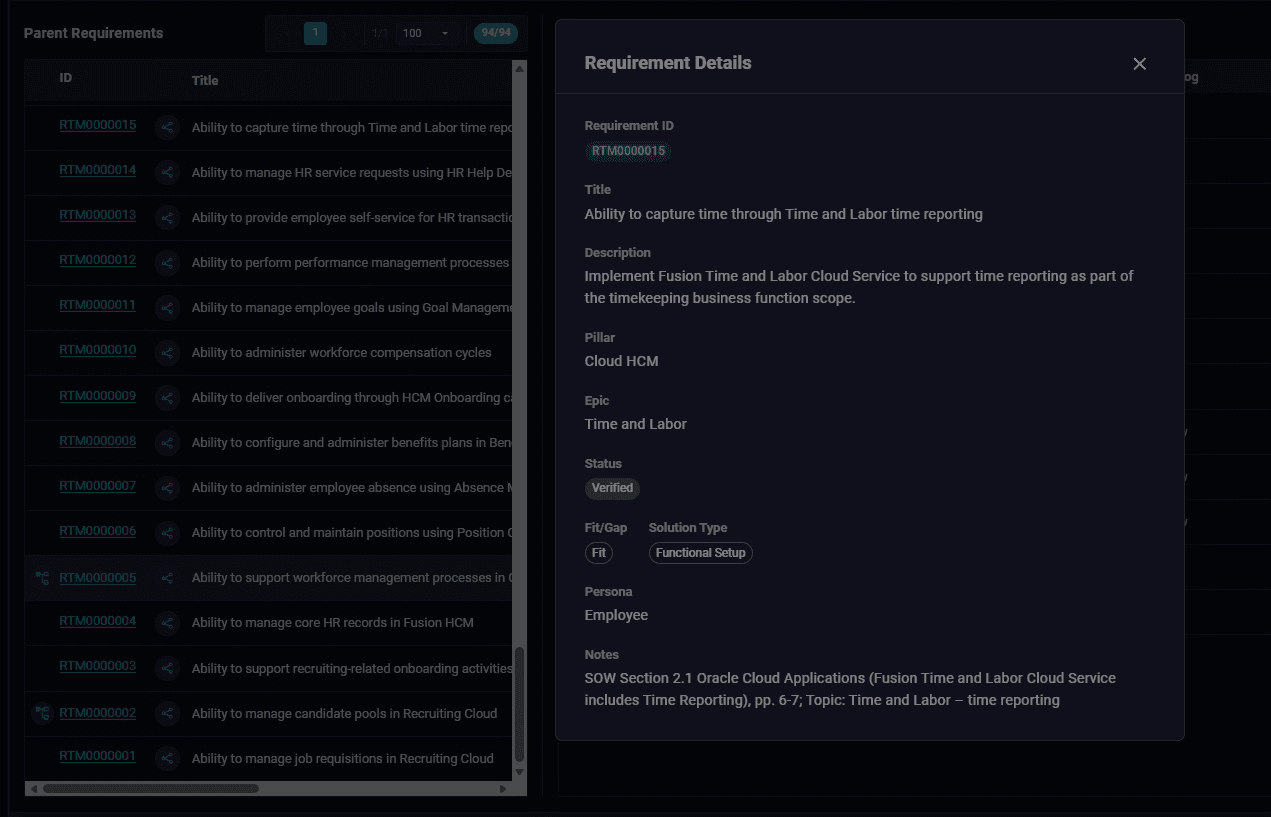The image size is (1271, 817).
Task: Click the Fit badge
Action: 599,552
